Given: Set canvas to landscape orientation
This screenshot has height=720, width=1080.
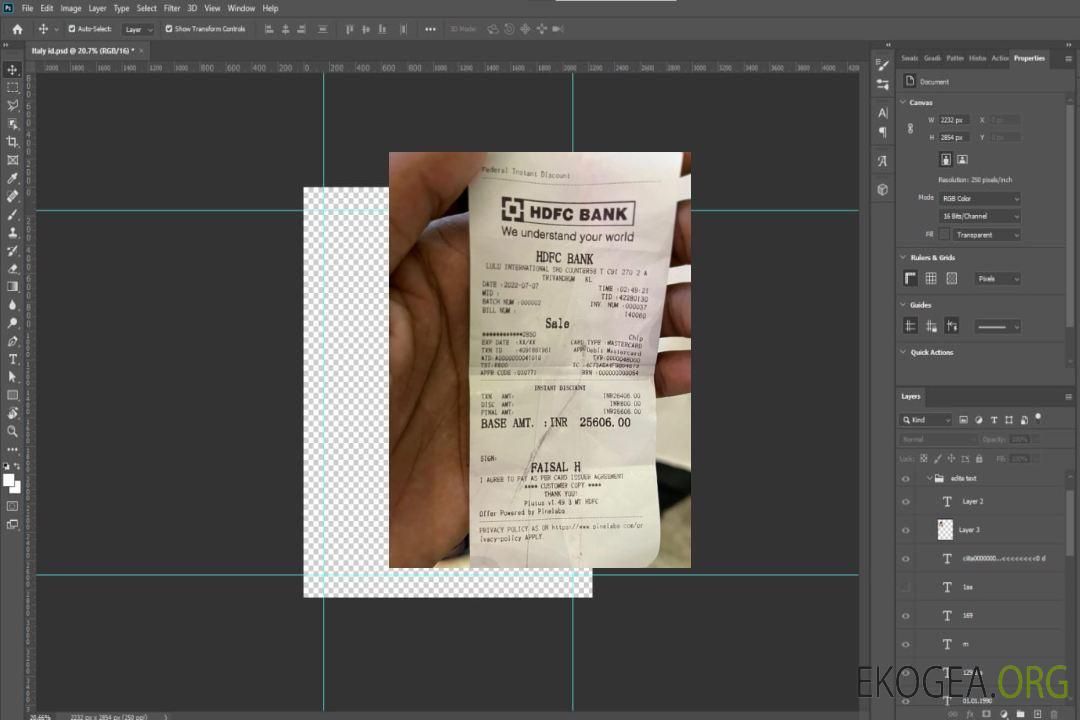Looking at the screenshot, I should (x=962, y=159).
